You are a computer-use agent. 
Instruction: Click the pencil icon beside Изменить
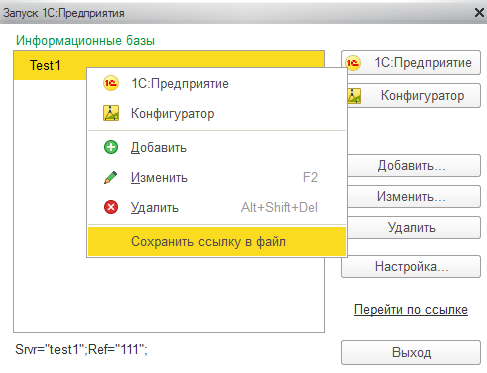point(111,177)
